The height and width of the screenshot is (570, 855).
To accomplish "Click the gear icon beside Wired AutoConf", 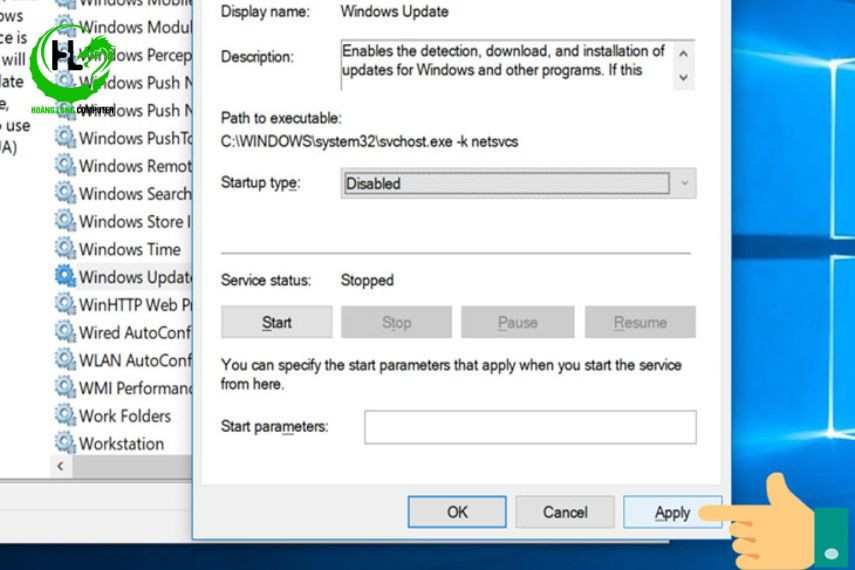I will 65,332.
